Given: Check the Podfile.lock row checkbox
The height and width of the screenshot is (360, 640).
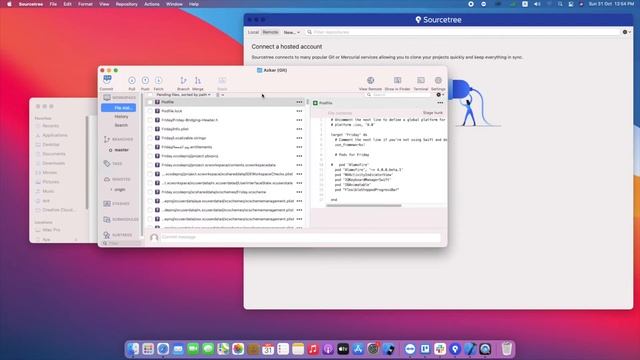Looking at the screenshot, I should click(x=150, y=111).
